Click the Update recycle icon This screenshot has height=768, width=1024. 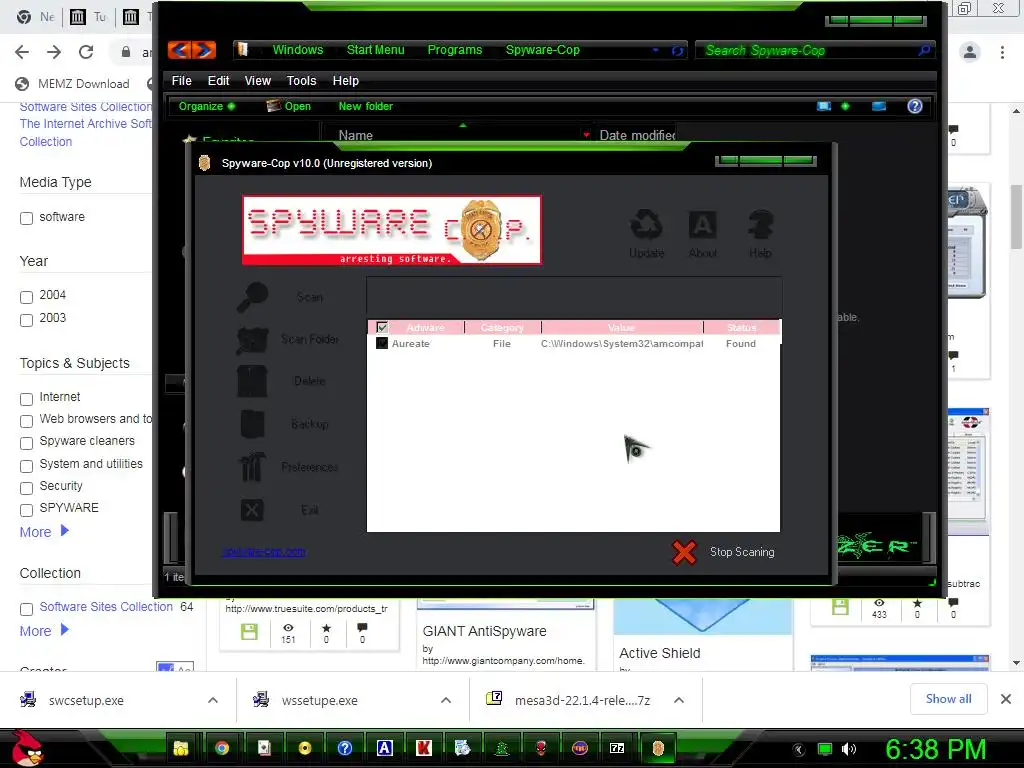(647, 225)
